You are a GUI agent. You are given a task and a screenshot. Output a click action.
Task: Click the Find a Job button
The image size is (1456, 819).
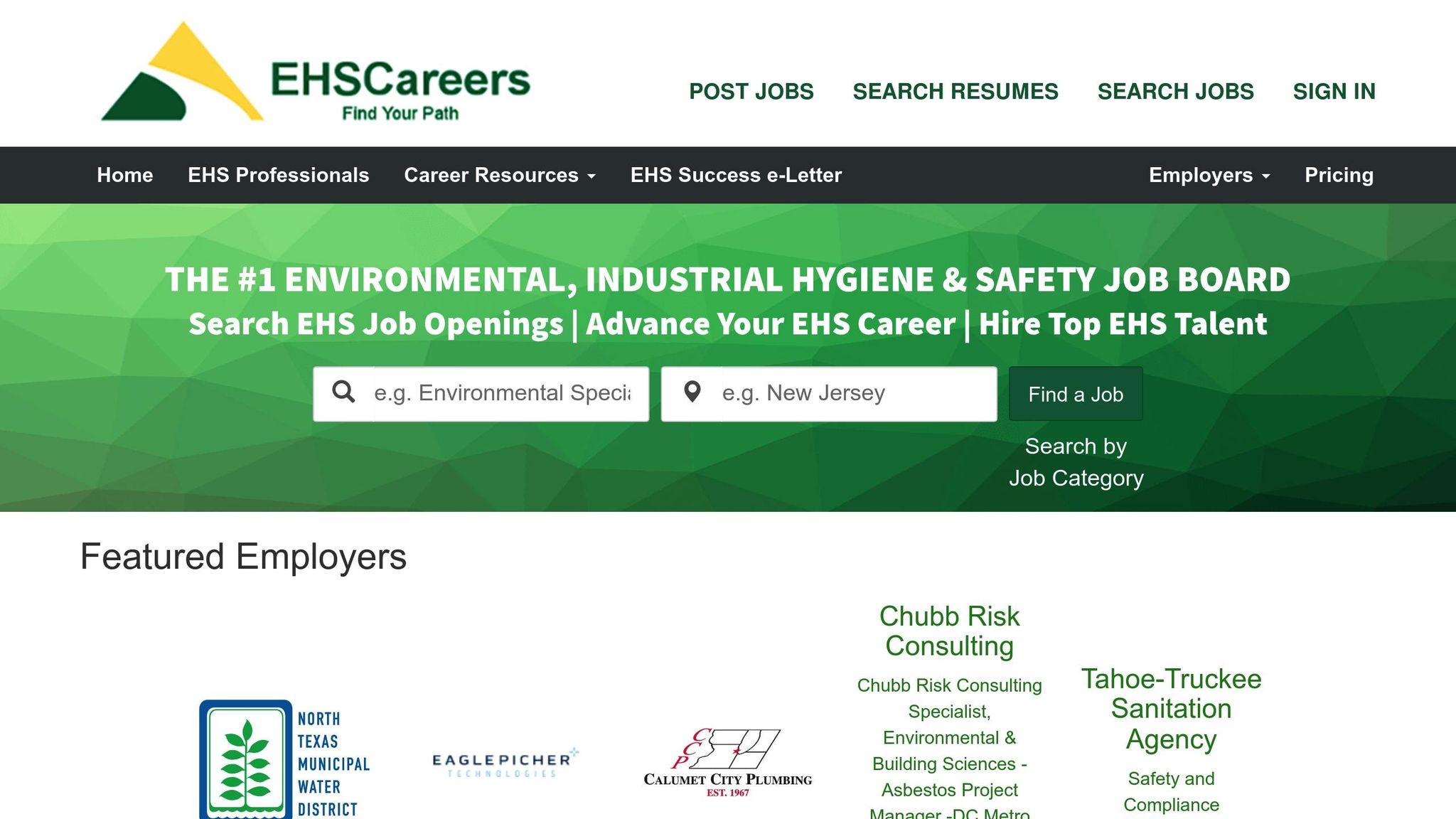(1075, 394)
